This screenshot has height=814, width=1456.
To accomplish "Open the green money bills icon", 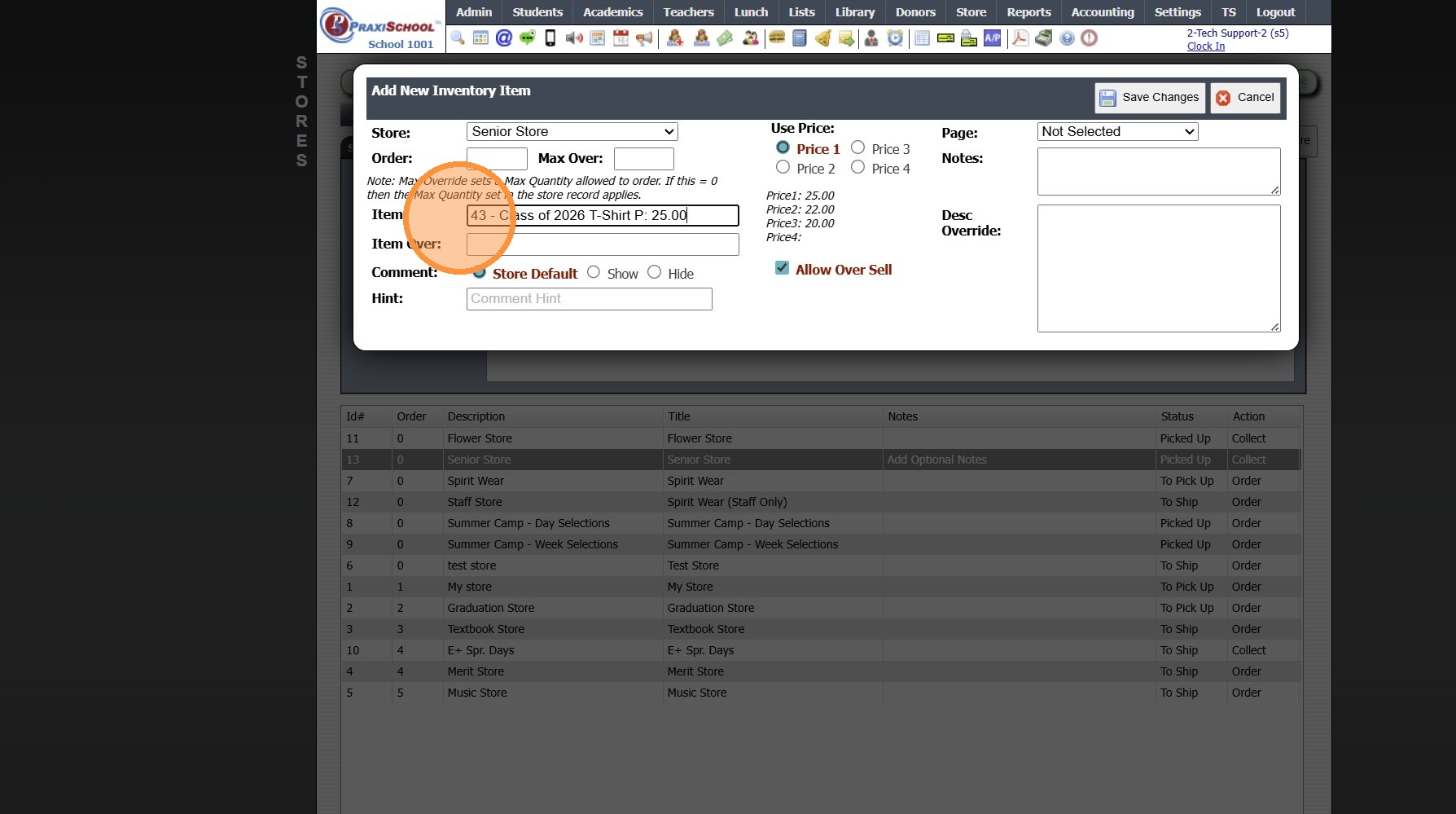I will click(x=725, y=38).
